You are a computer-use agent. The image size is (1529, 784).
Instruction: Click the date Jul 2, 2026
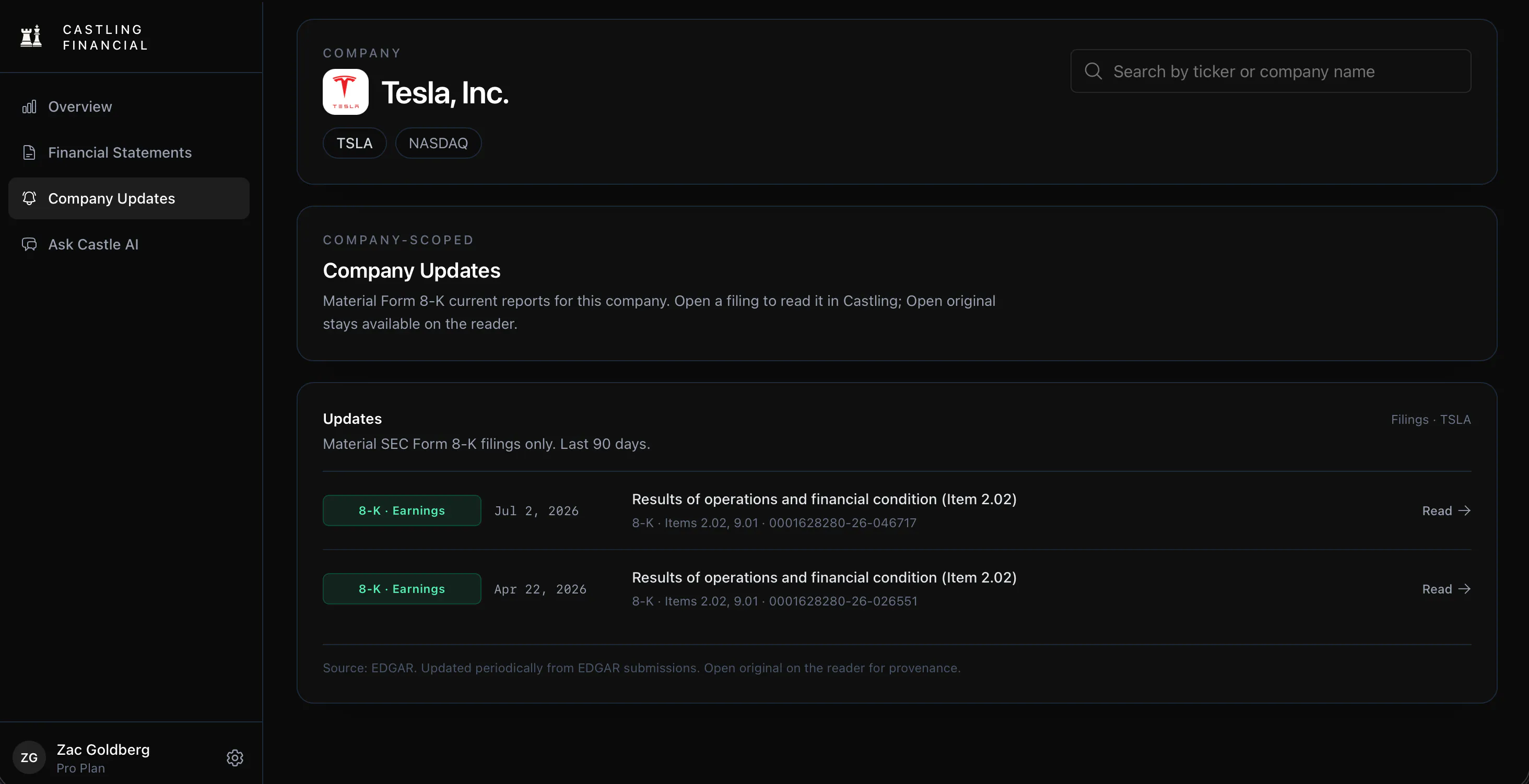(x=537, y=511)
